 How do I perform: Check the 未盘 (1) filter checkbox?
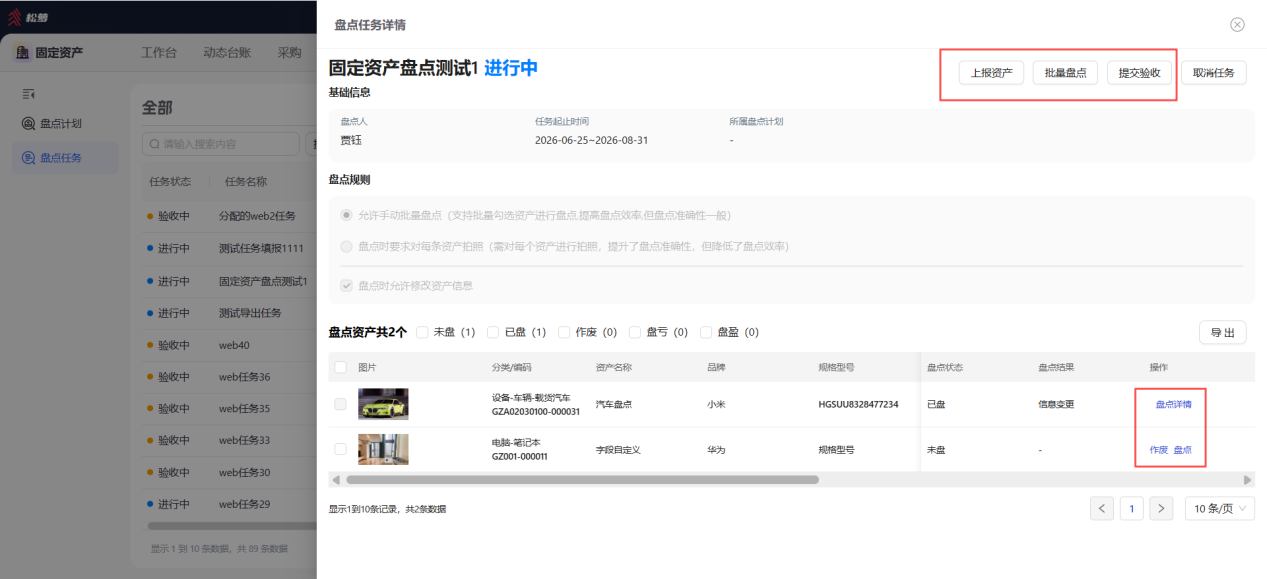pos(422,332)
